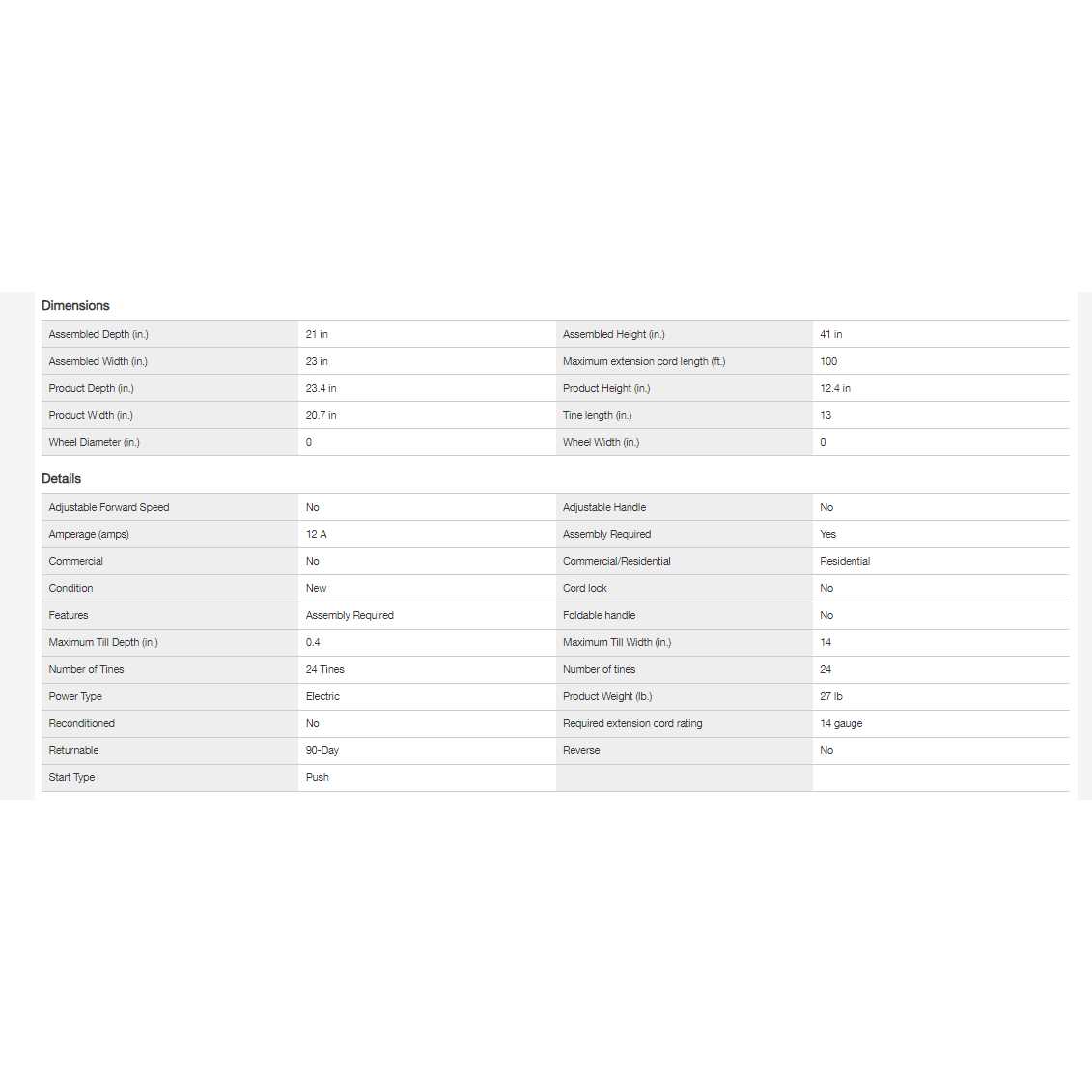Viewport: 1092px width, 1092px height.
Task: Select the Adjustable Forward Speed label
Action: (108, 507)
